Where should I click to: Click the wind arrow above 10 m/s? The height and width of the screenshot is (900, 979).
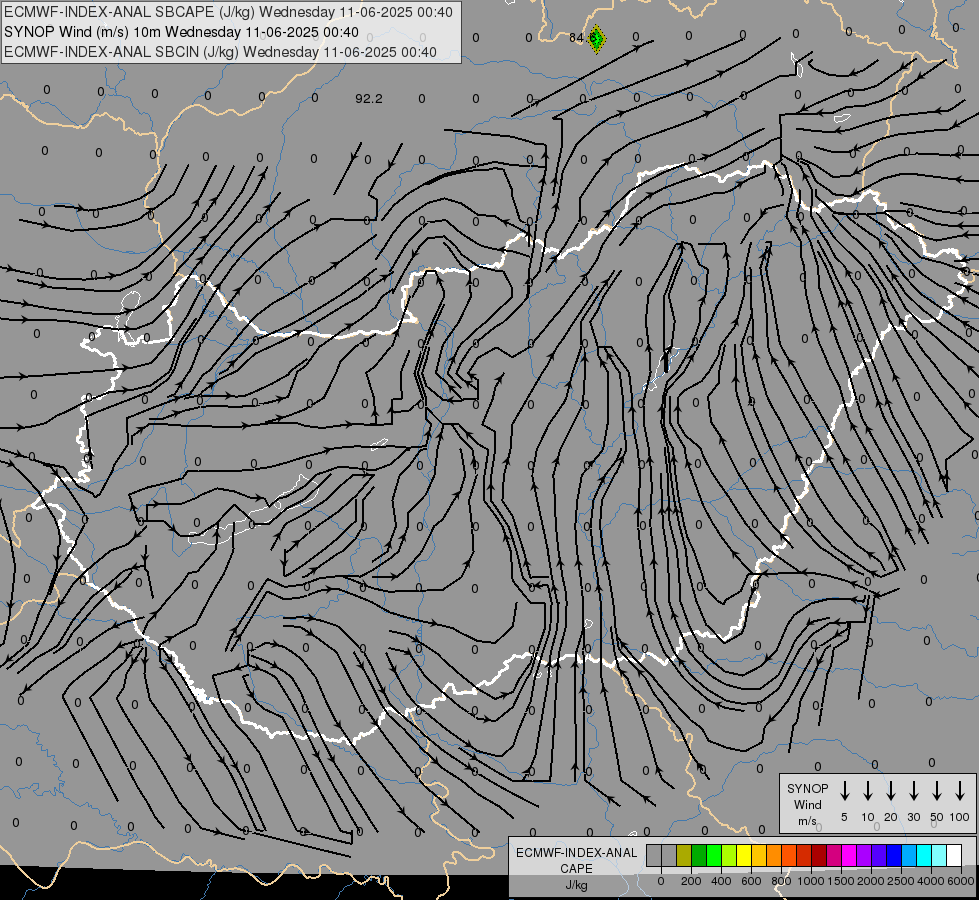(x=868, y=791)
